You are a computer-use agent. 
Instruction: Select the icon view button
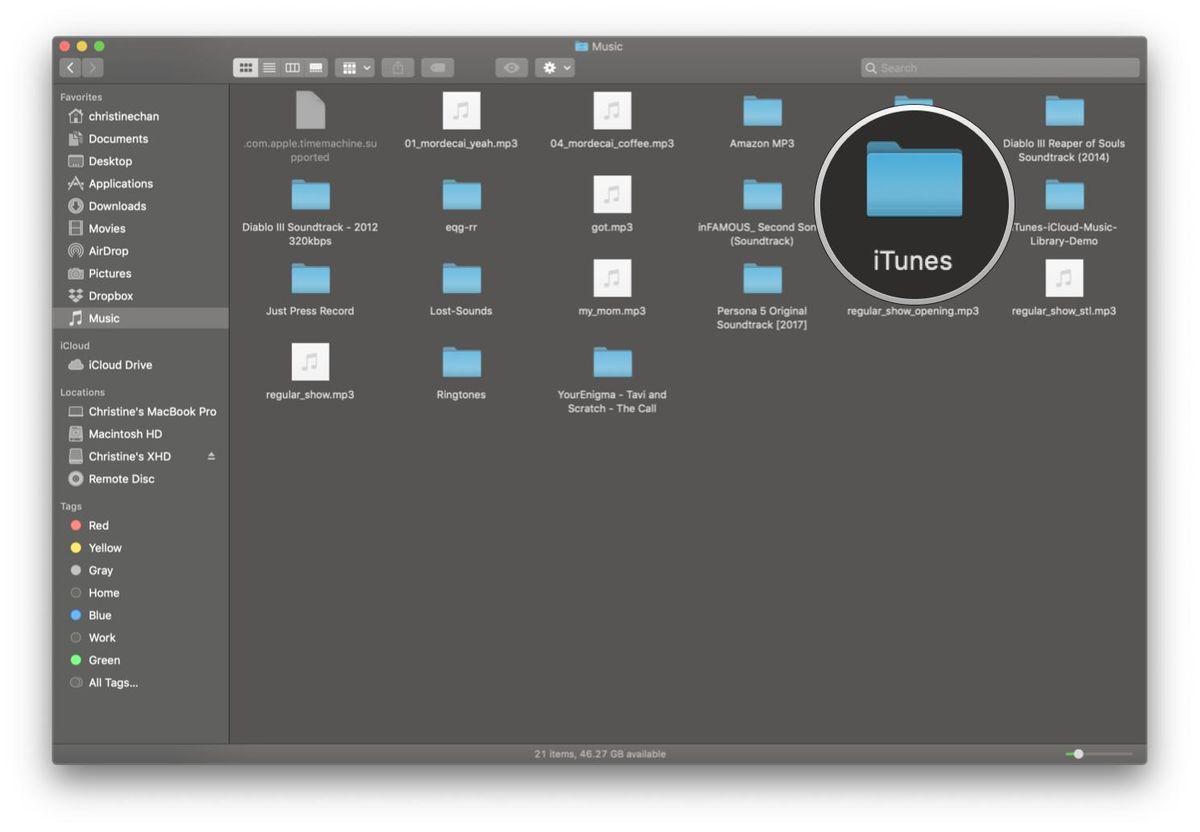click(x=246, y=67)
